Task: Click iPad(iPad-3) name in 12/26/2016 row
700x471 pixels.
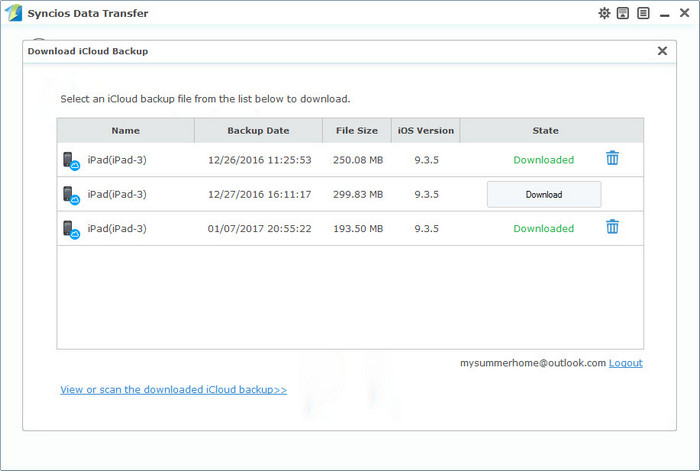Action: click(x=117, y=160)
